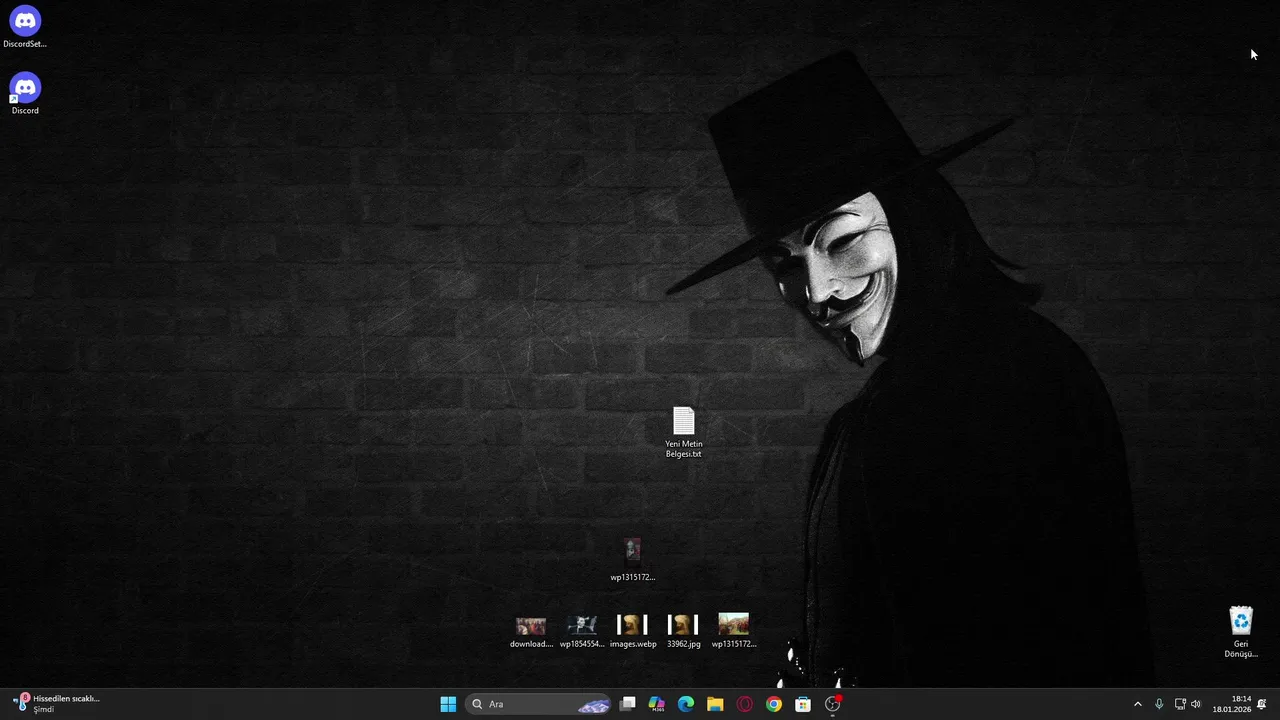Screen dimensions: 1280x720
Task: Open the notification bell in tray
Action: 1262,704
